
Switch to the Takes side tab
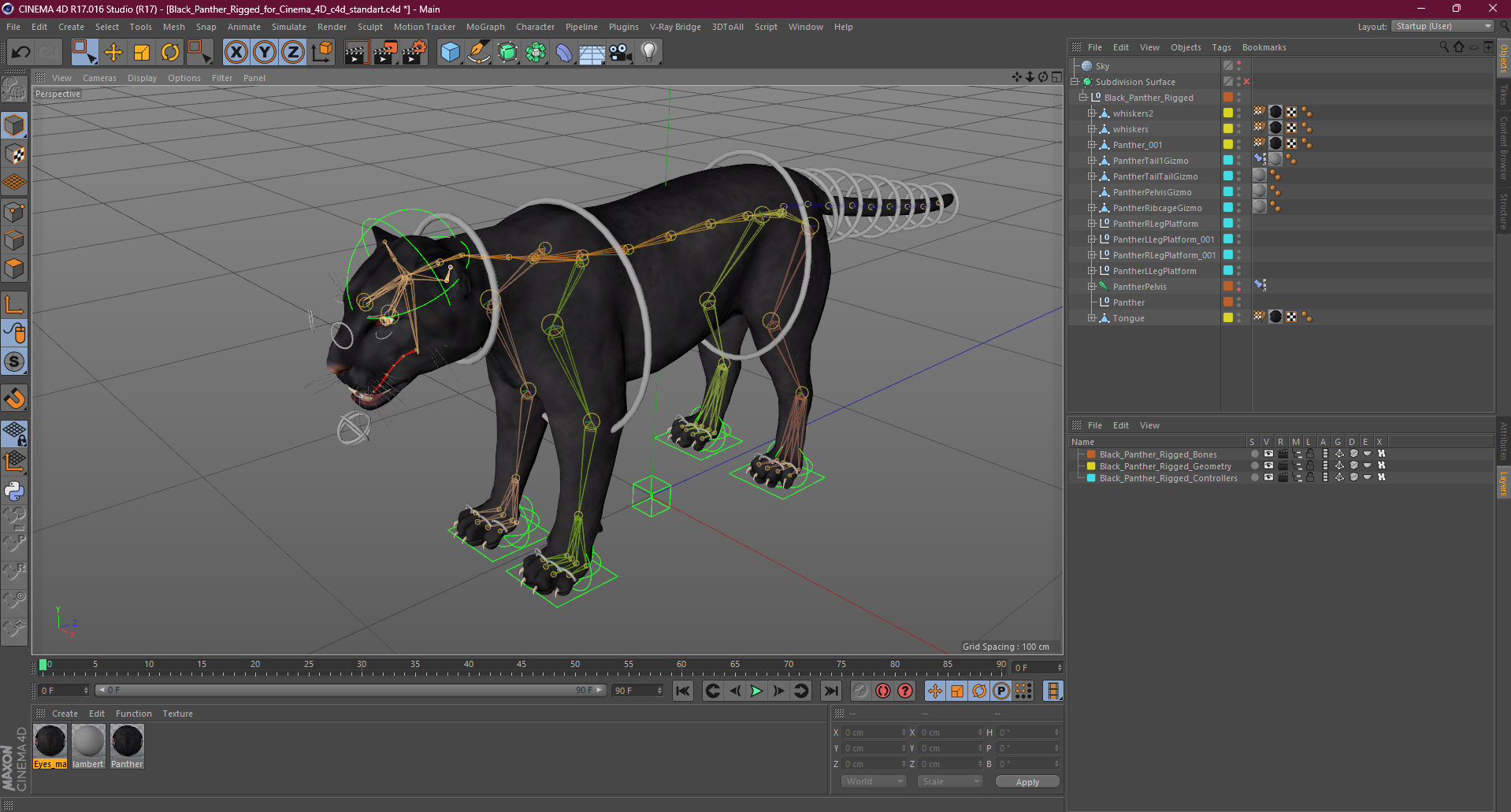click(x=1503, y=95)
